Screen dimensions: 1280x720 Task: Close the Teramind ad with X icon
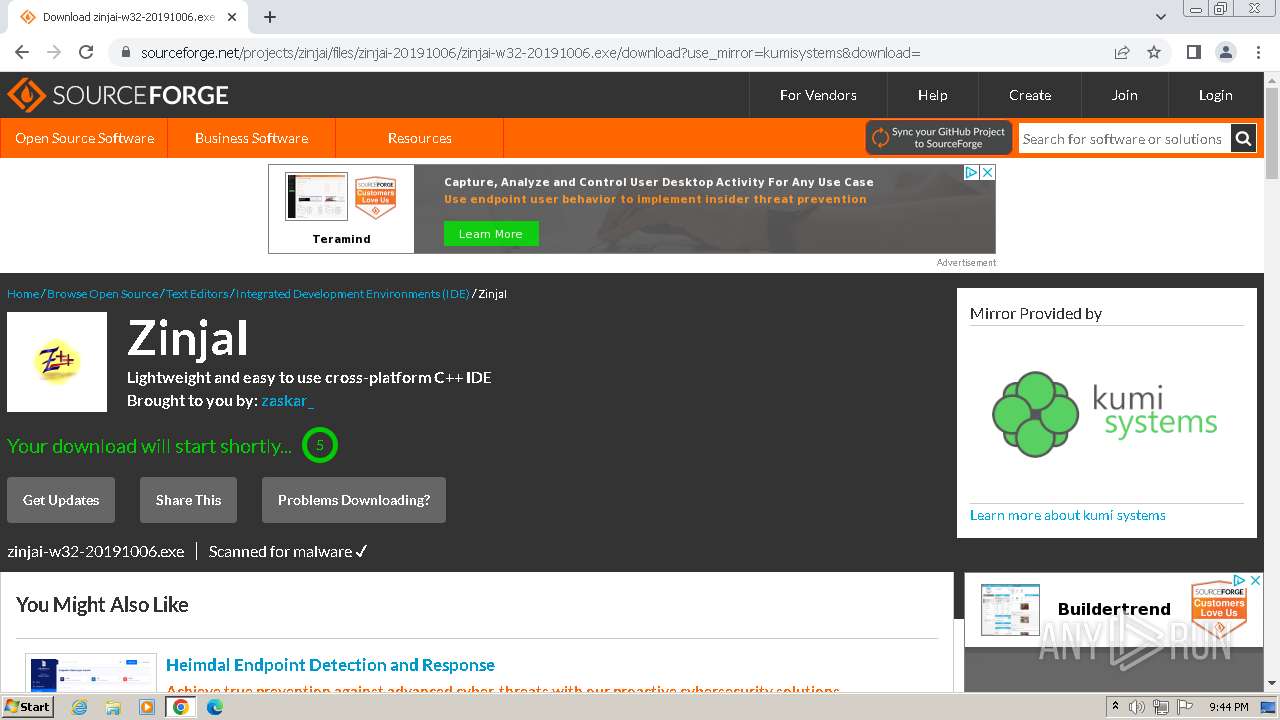click(x=987, y=172)
